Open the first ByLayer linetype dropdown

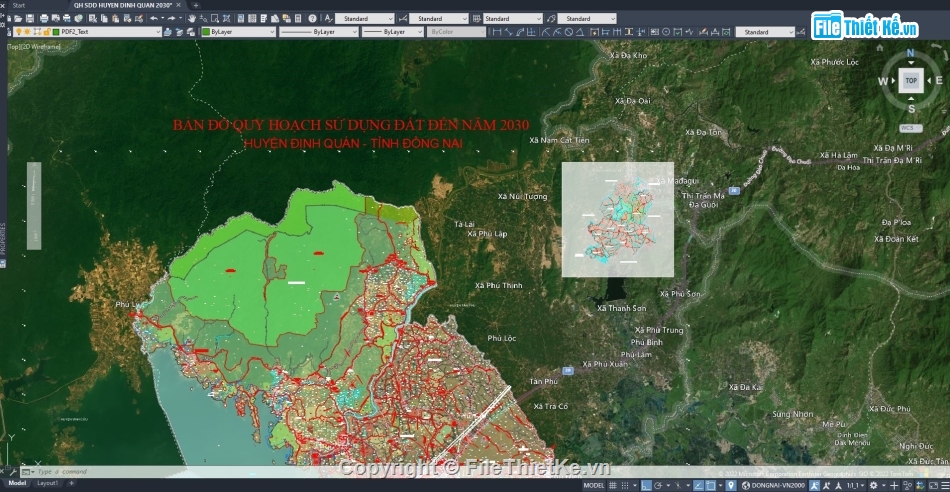coord(319,32)
